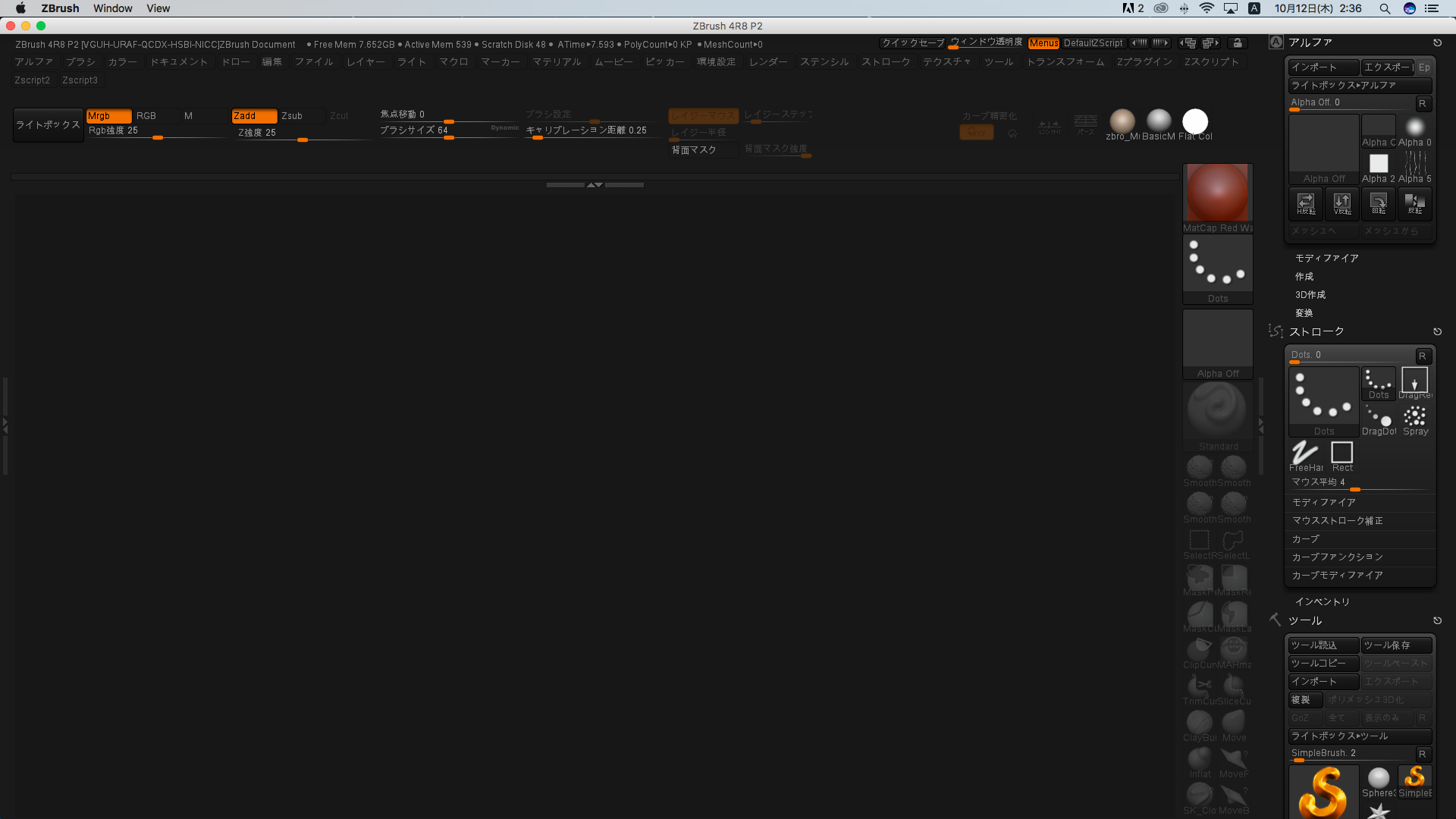
Task: Choose the DragDot stroke icon
Action: tap(1378, 418)
